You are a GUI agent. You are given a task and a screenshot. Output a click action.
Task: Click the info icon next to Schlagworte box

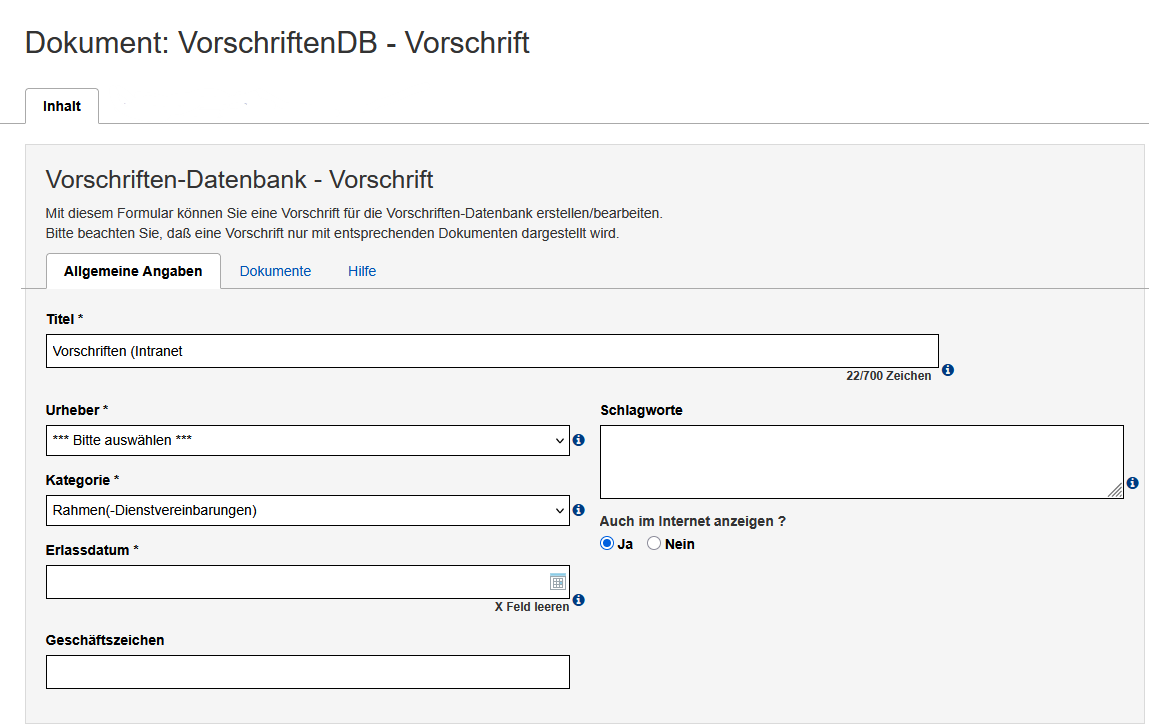pyautogui.click(x=1132, y=483)
